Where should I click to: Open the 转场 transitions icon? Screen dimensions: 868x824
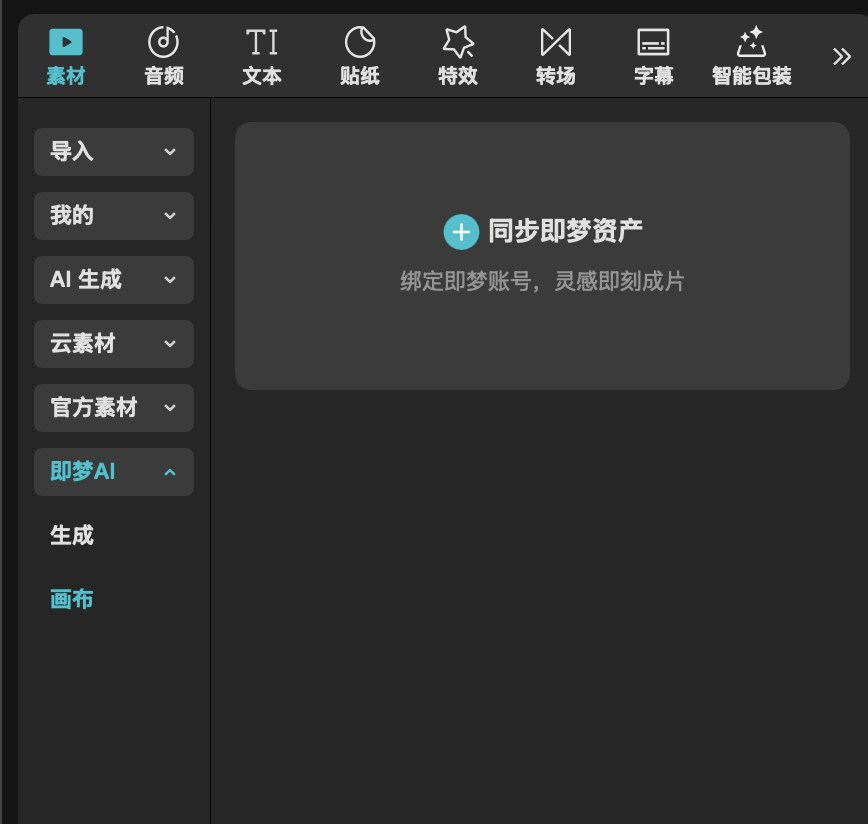[556, 43]
